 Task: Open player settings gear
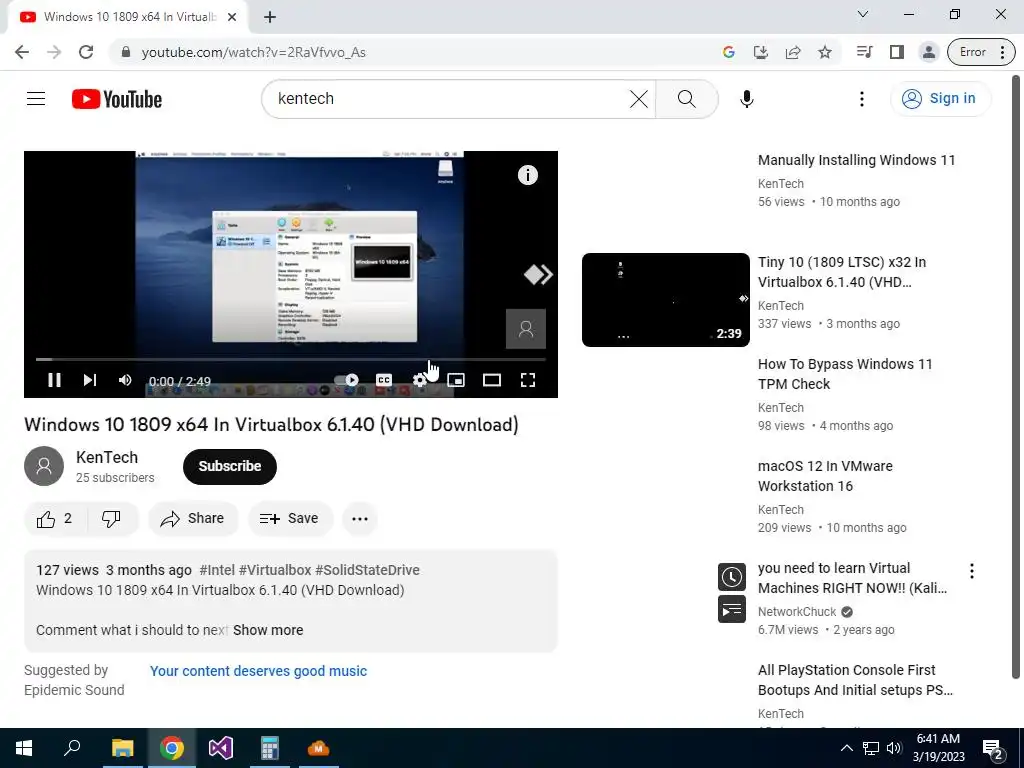pyautogui.click(x=420, y=380)
